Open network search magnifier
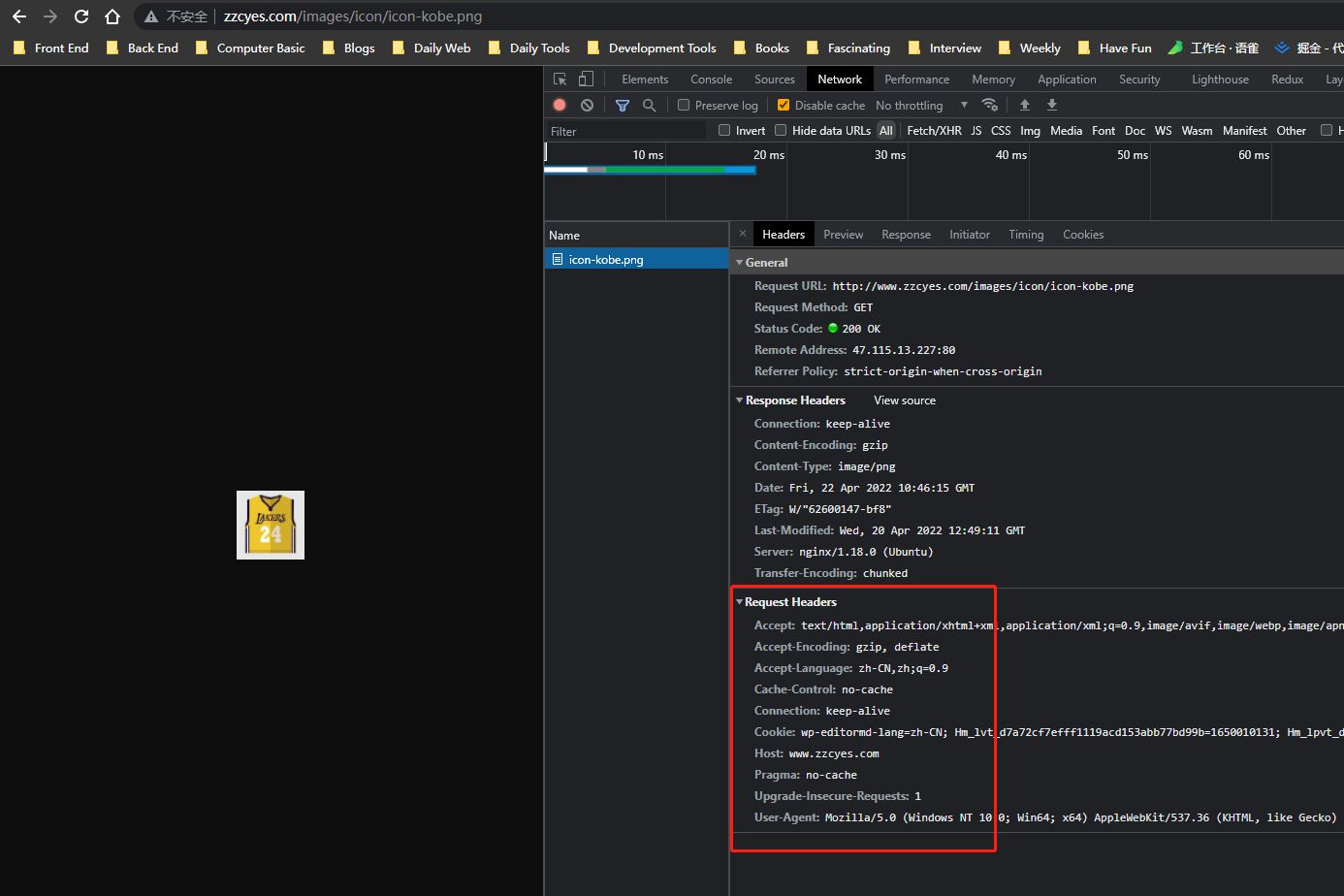Viewport: 1344px width, 896px height. pyautogui.click(x=650, y=105)
